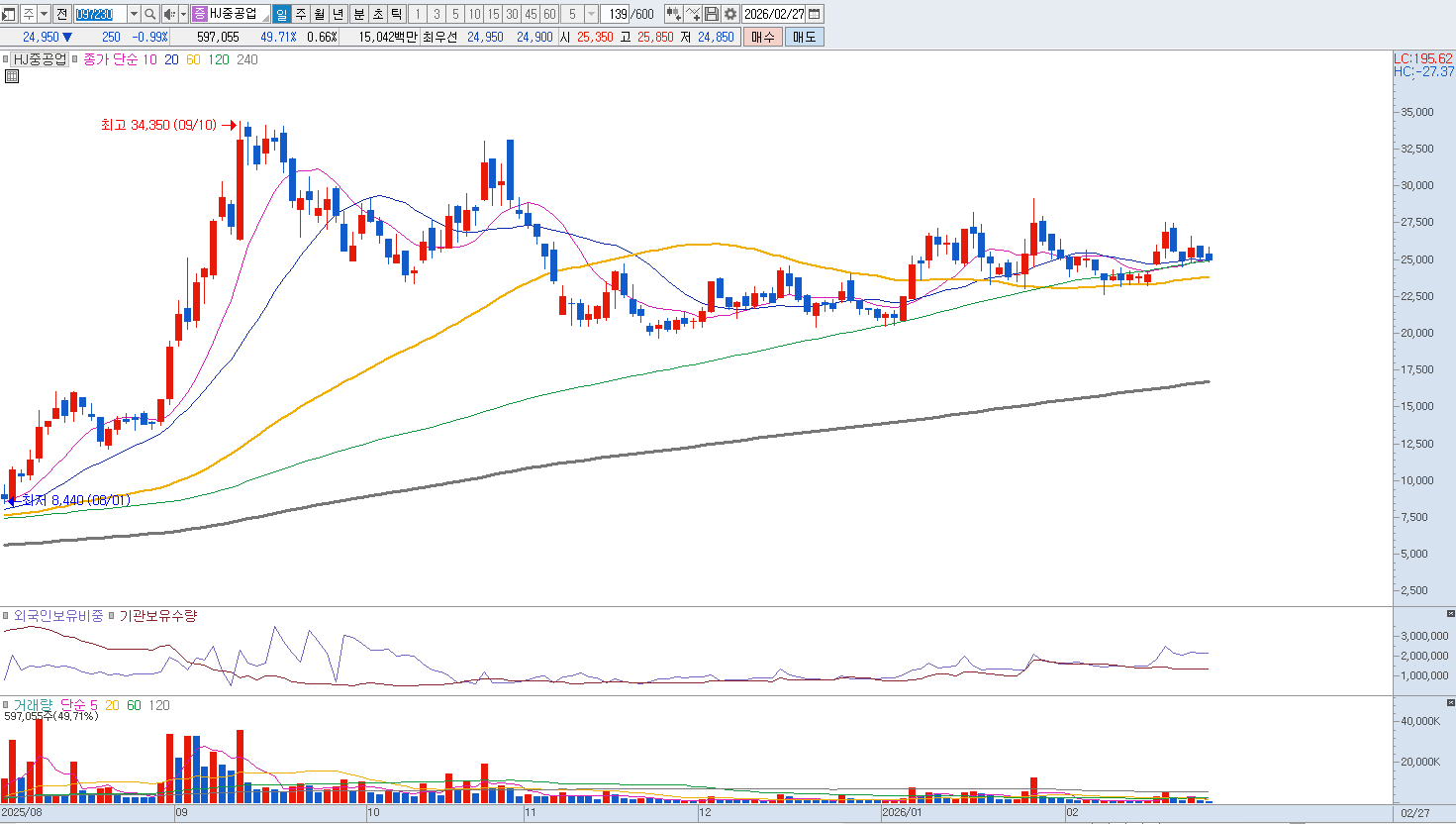The width and height of the screenshot is (1456, 824).
Task: Click the stock code input field
Action: coord(95,14)
